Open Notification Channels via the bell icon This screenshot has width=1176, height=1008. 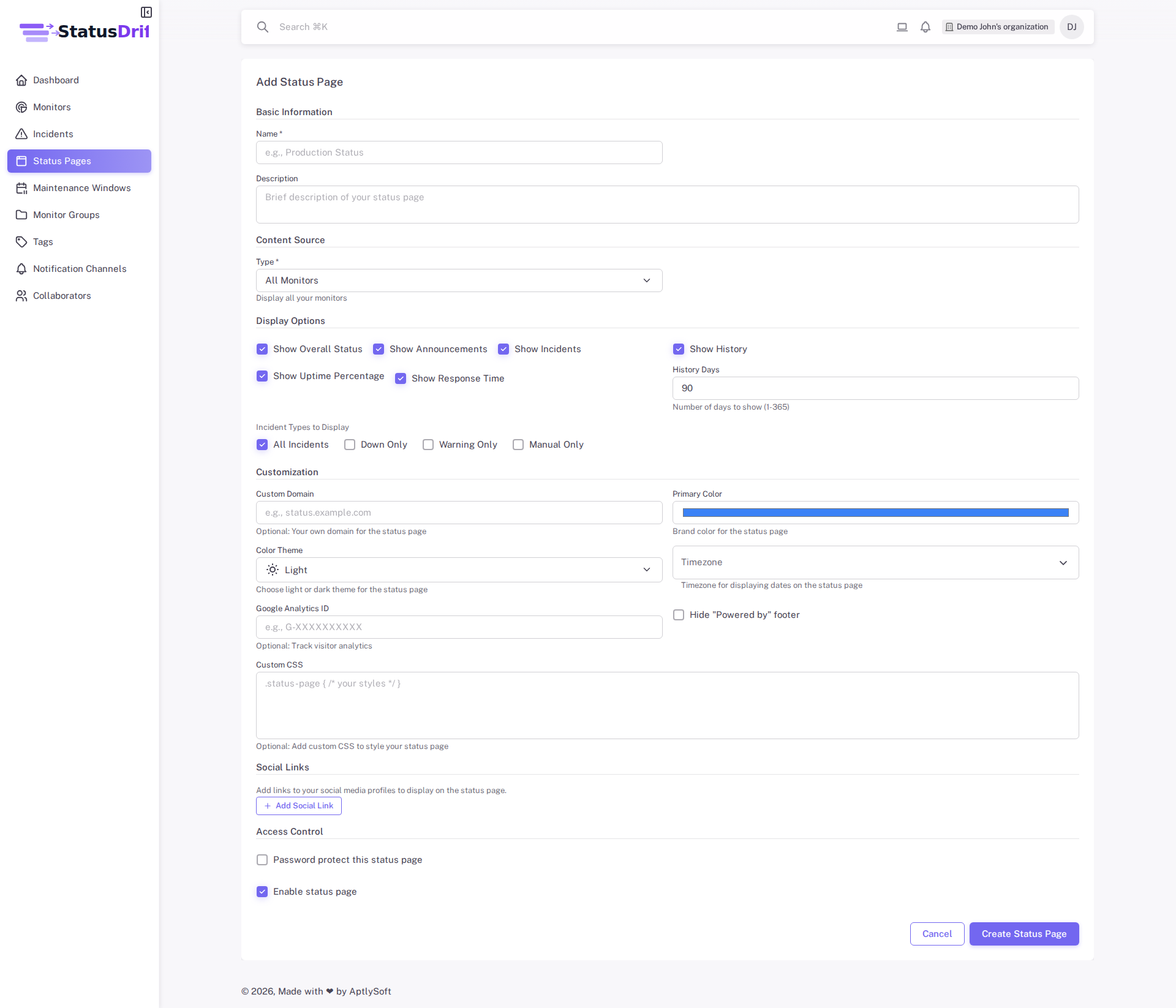(x=22, y=269)
